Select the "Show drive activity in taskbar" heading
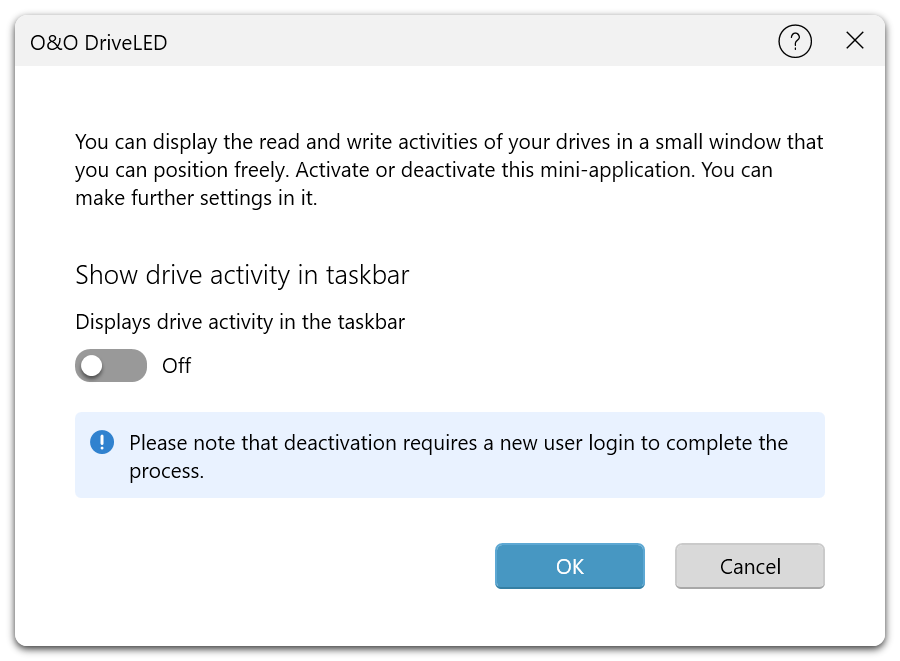The height and width of the screenshot is (661, 900). click(x=242, y=275)
